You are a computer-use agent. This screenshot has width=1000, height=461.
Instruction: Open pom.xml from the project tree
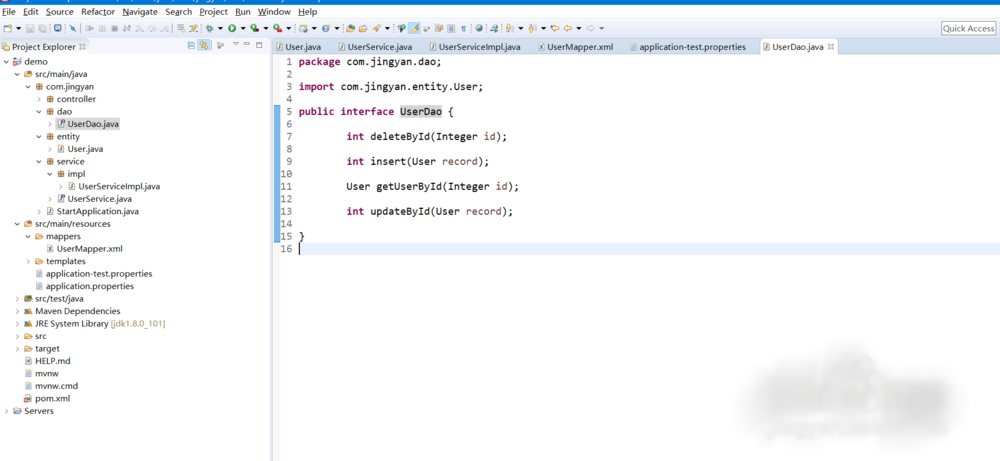tap(52, 398)
